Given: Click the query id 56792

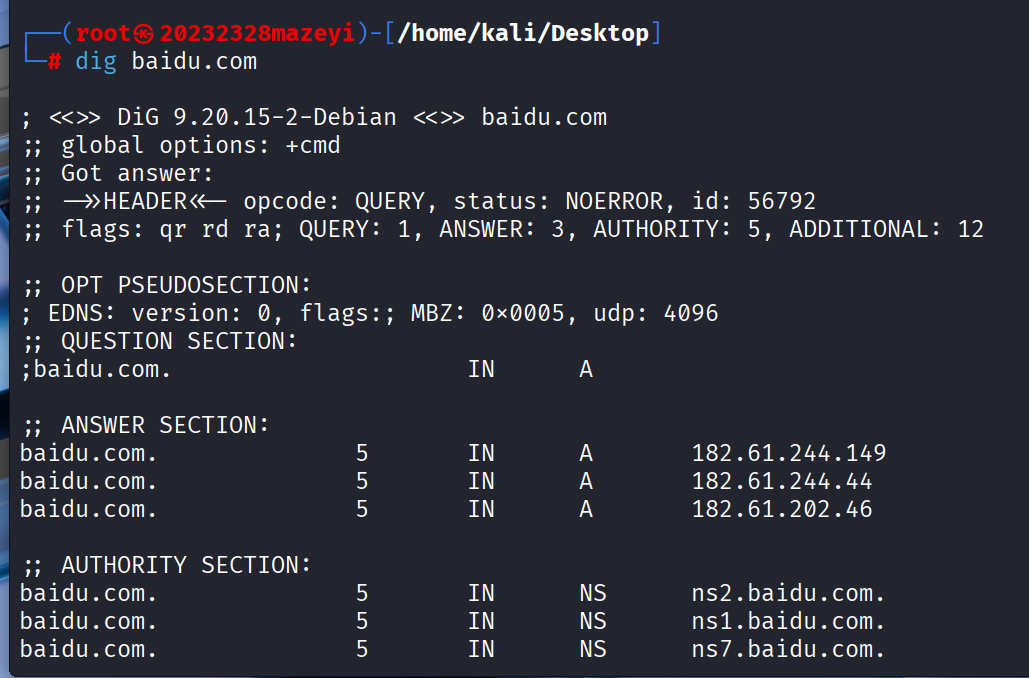Looking at the screenshot, I should pos(782,201).
